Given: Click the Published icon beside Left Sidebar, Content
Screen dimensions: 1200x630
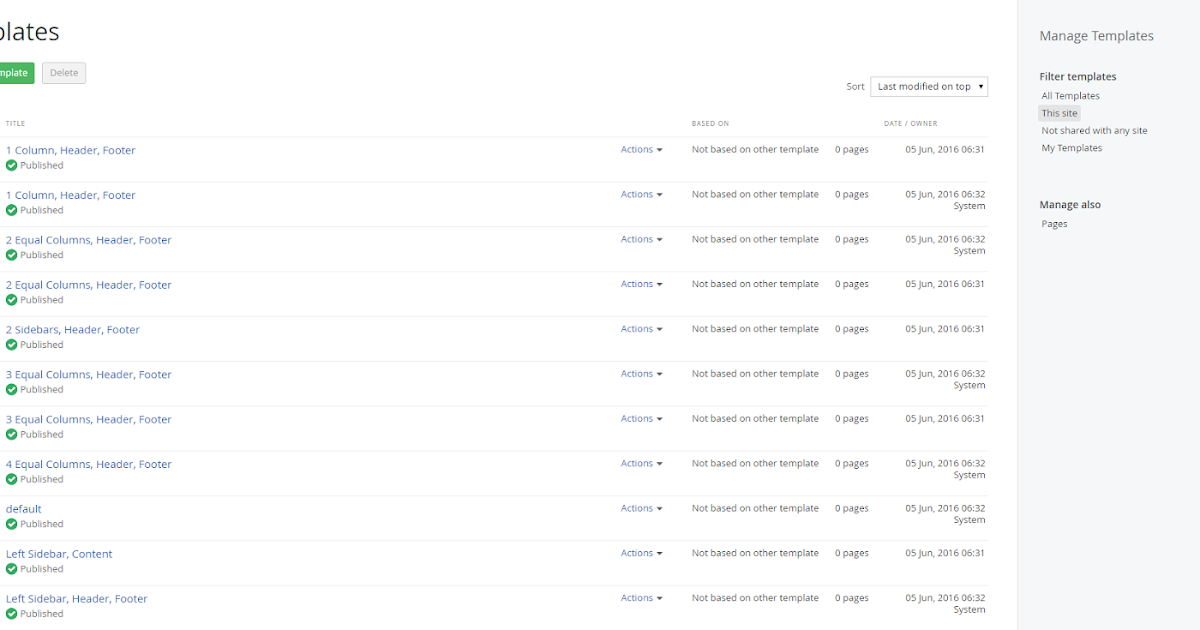Looking at the screenshot, I should pos(9,568).
